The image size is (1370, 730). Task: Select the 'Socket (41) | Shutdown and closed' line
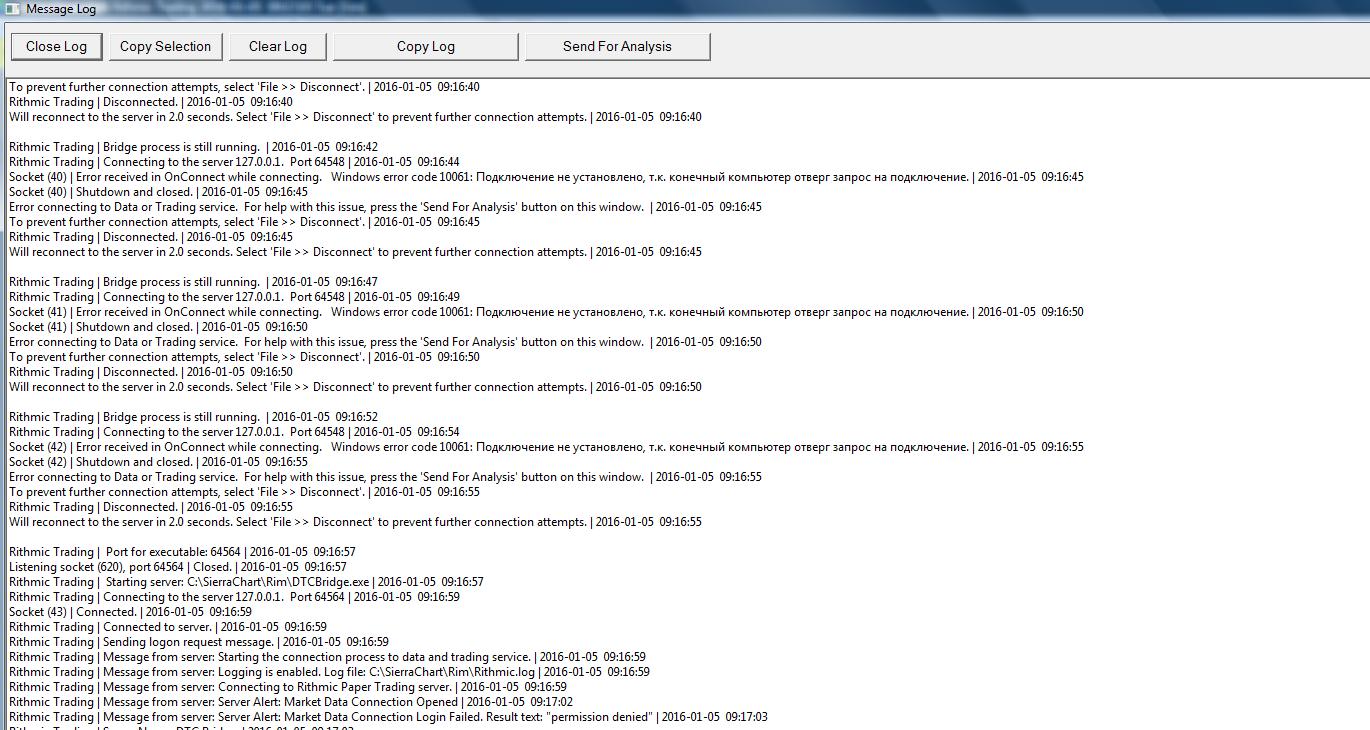pos(158,327)
